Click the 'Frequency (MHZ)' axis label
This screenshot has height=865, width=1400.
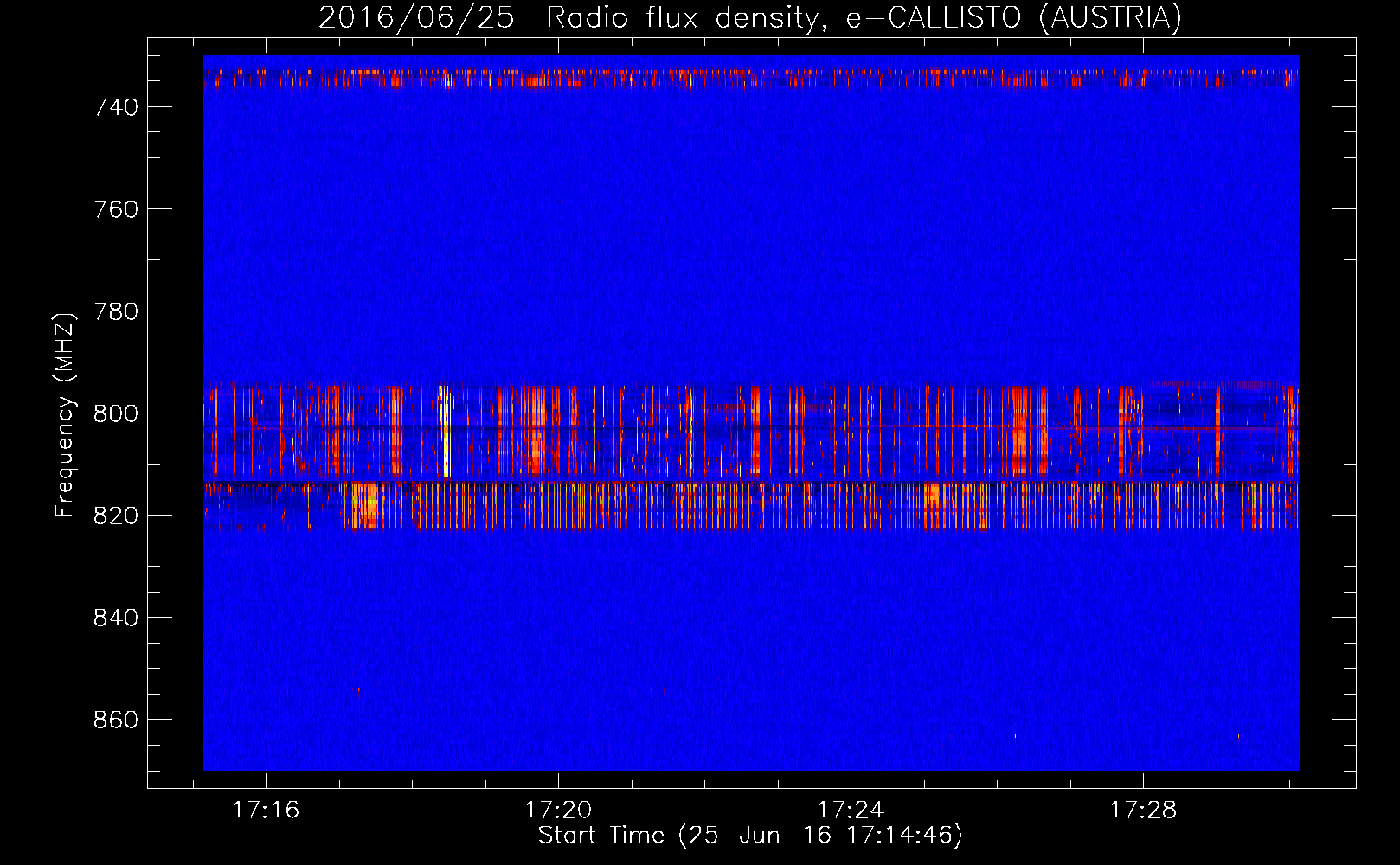64,414
